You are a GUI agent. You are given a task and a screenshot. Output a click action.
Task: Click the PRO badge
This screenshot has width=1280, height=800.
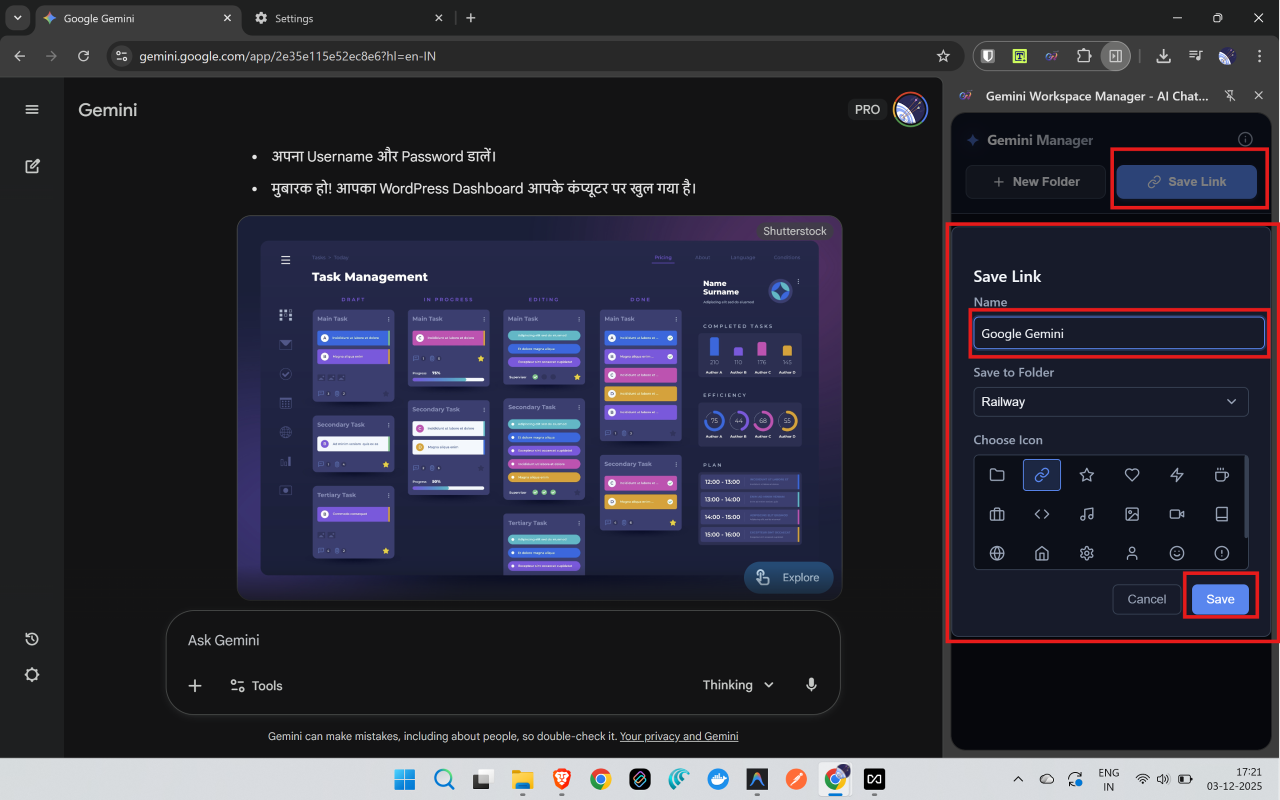pos(868,110)
